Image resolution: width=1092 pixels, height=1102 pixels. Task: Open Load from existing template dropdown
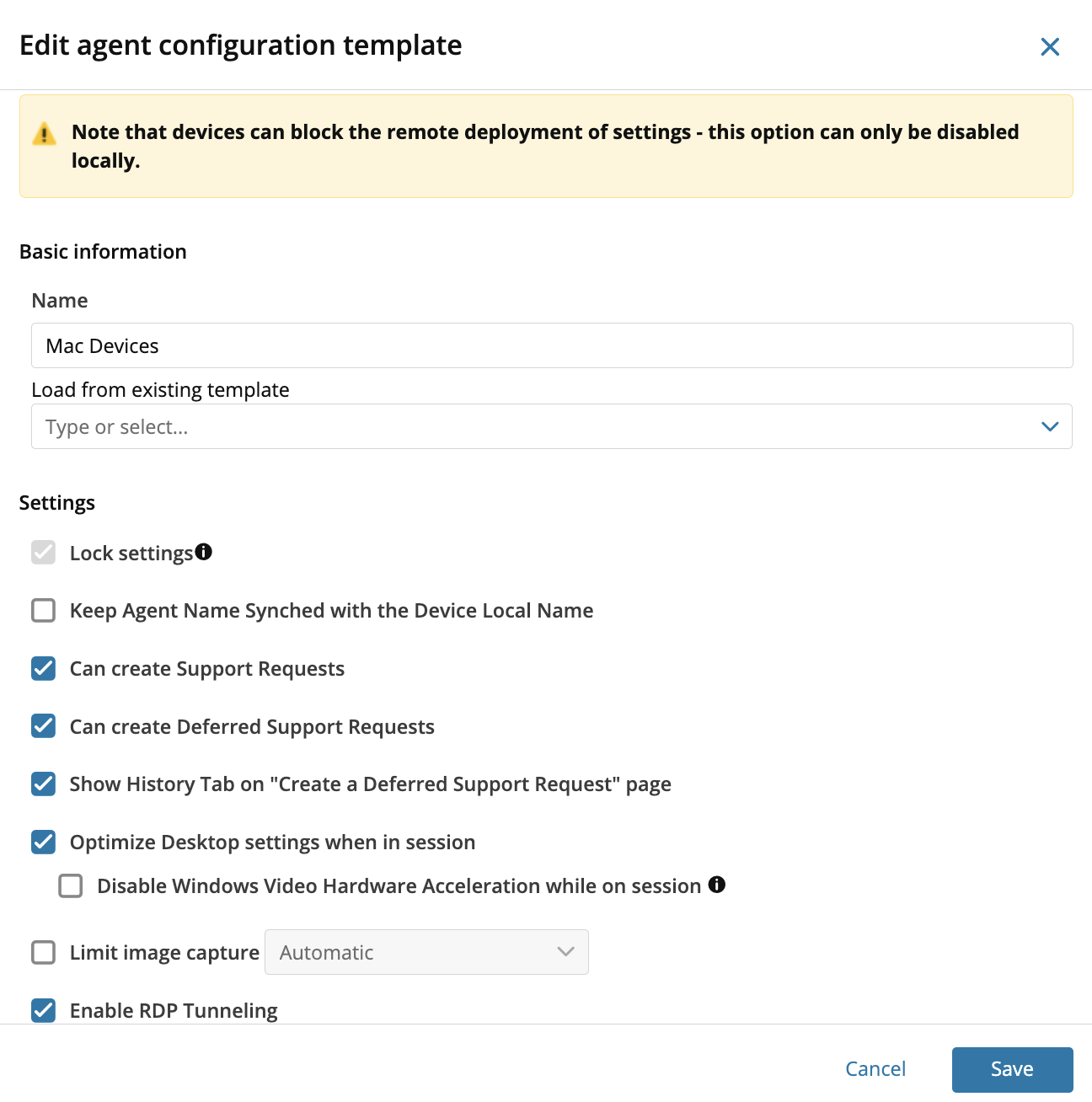[x=552, y=426]
